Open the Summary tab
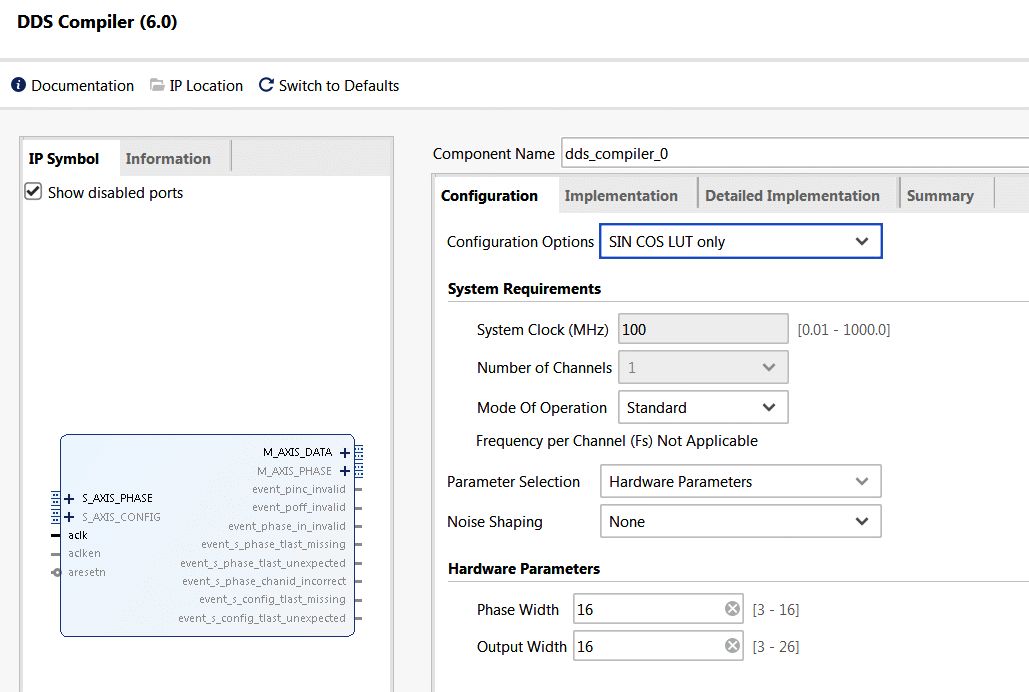Viewport: 1029px width, 692px height. (939, 196)
